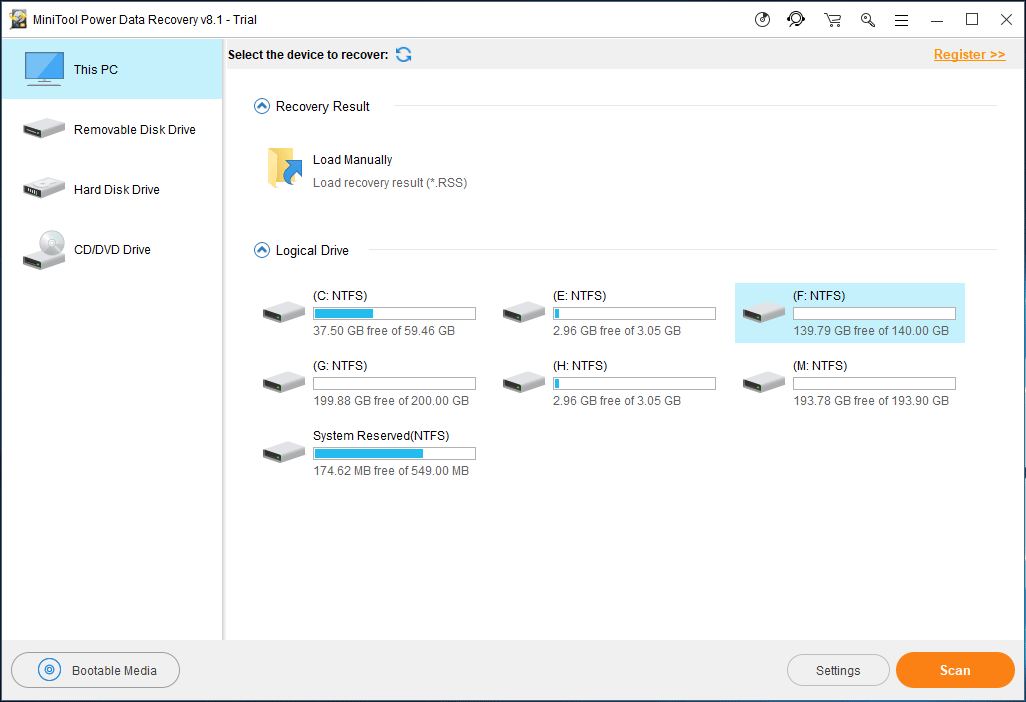Click the headset online support icon
Image resolution: width=1026 pixels, height=702 pixels.
click(x=796, y=19)
